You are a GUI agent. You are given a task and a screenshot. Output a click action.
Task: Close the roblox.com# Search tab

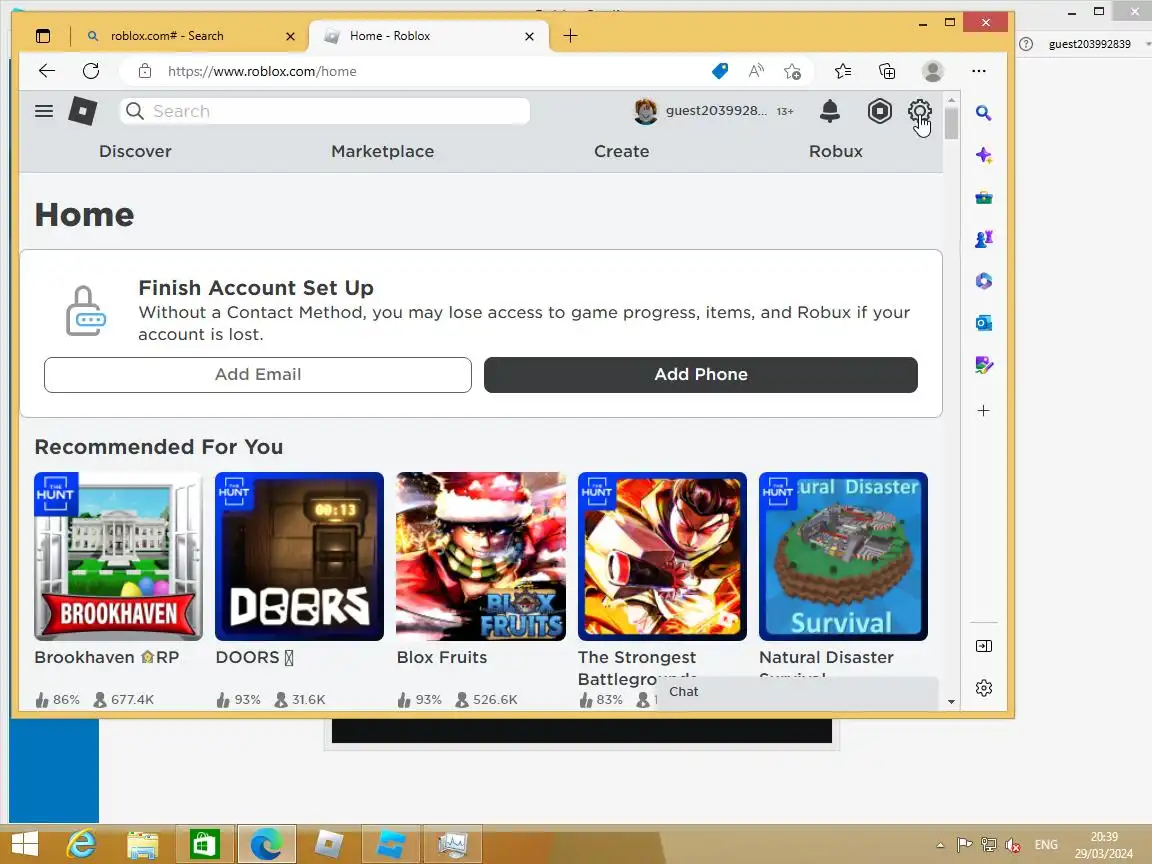[x=290, y=36]
